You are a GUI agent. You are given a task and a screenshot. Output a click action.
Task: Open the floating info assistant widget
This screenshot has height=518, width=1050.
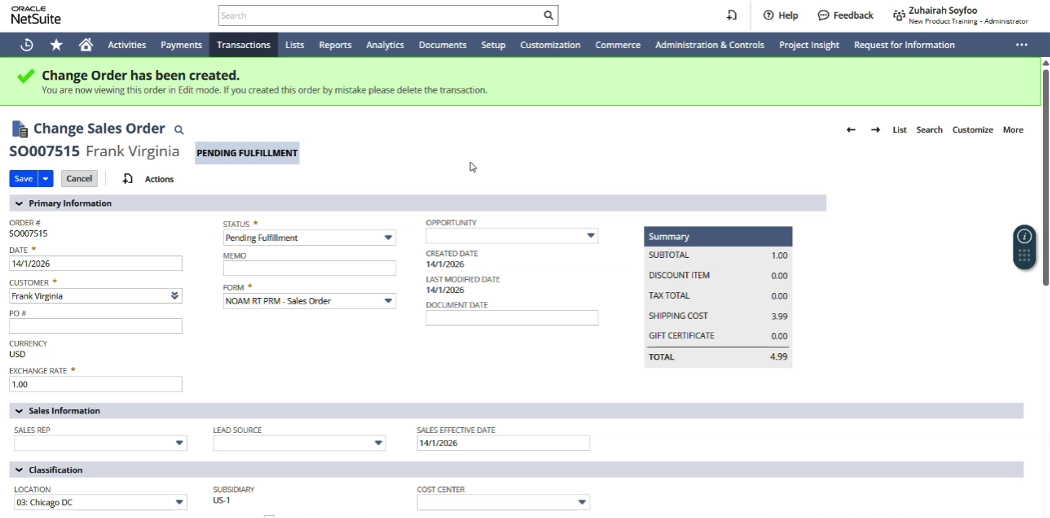tap(1024, 237)
